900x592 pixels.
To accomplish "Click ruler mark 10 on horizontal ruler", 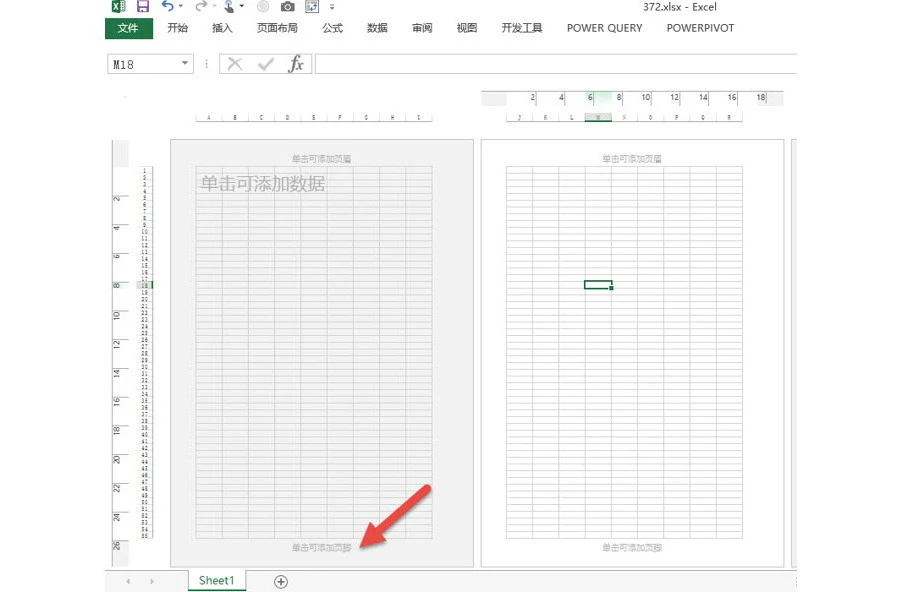I will 646,98.
